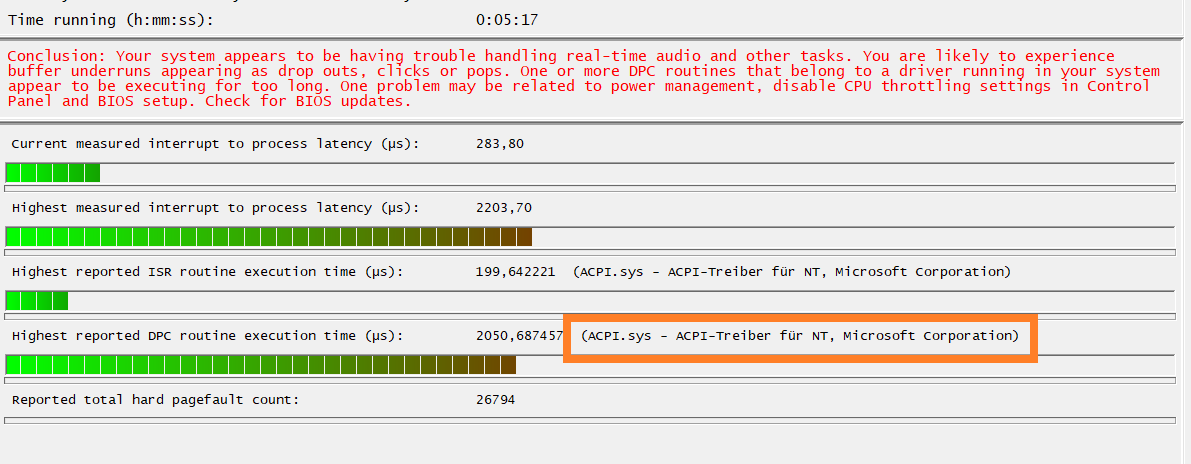Click the highest measured latency bar graph
The height and width of the screenshot is (464, 1191).
(x=589, y=237)
